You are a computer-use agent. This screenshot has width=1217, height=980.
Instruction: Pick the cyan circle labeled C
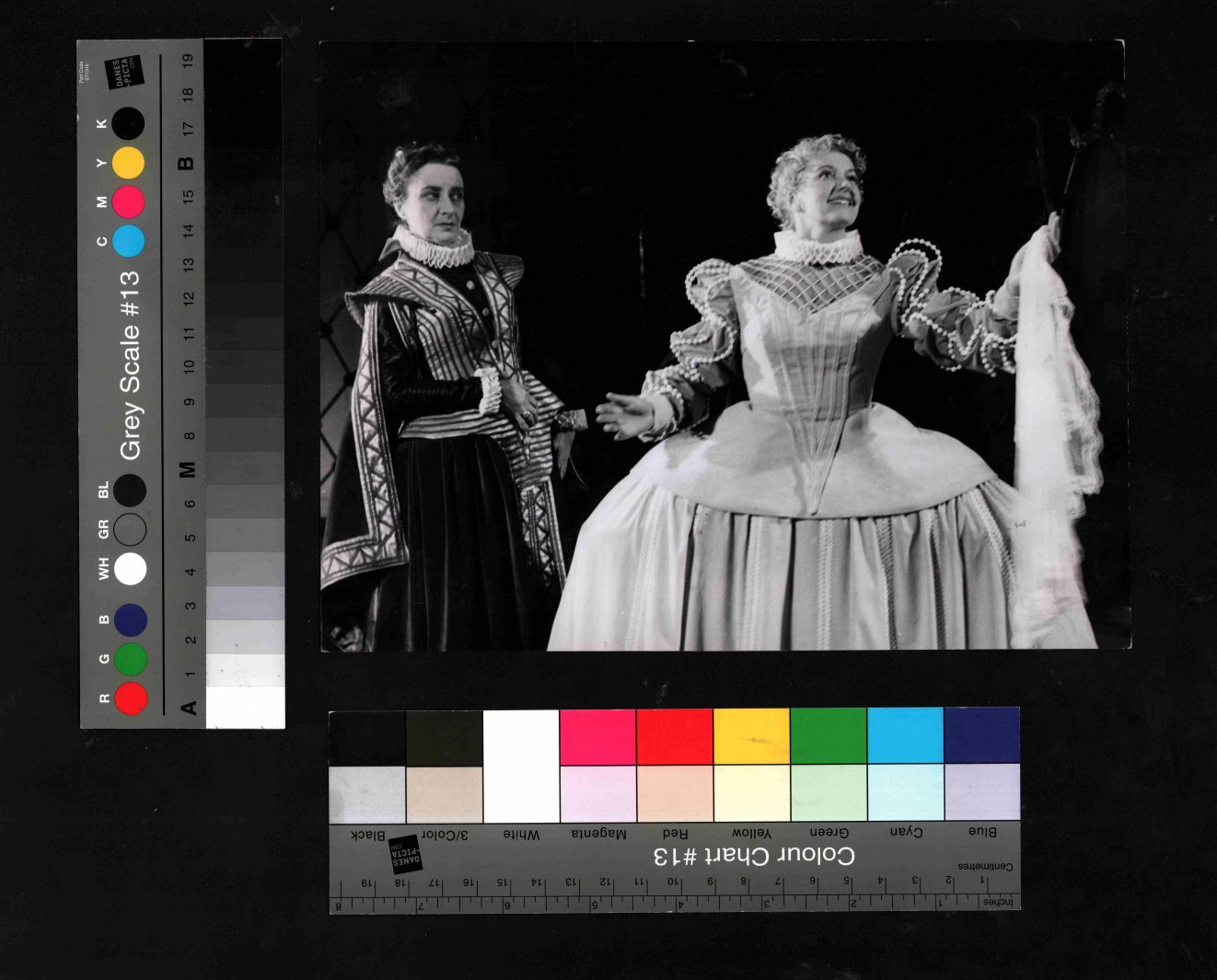pos(129,241)
